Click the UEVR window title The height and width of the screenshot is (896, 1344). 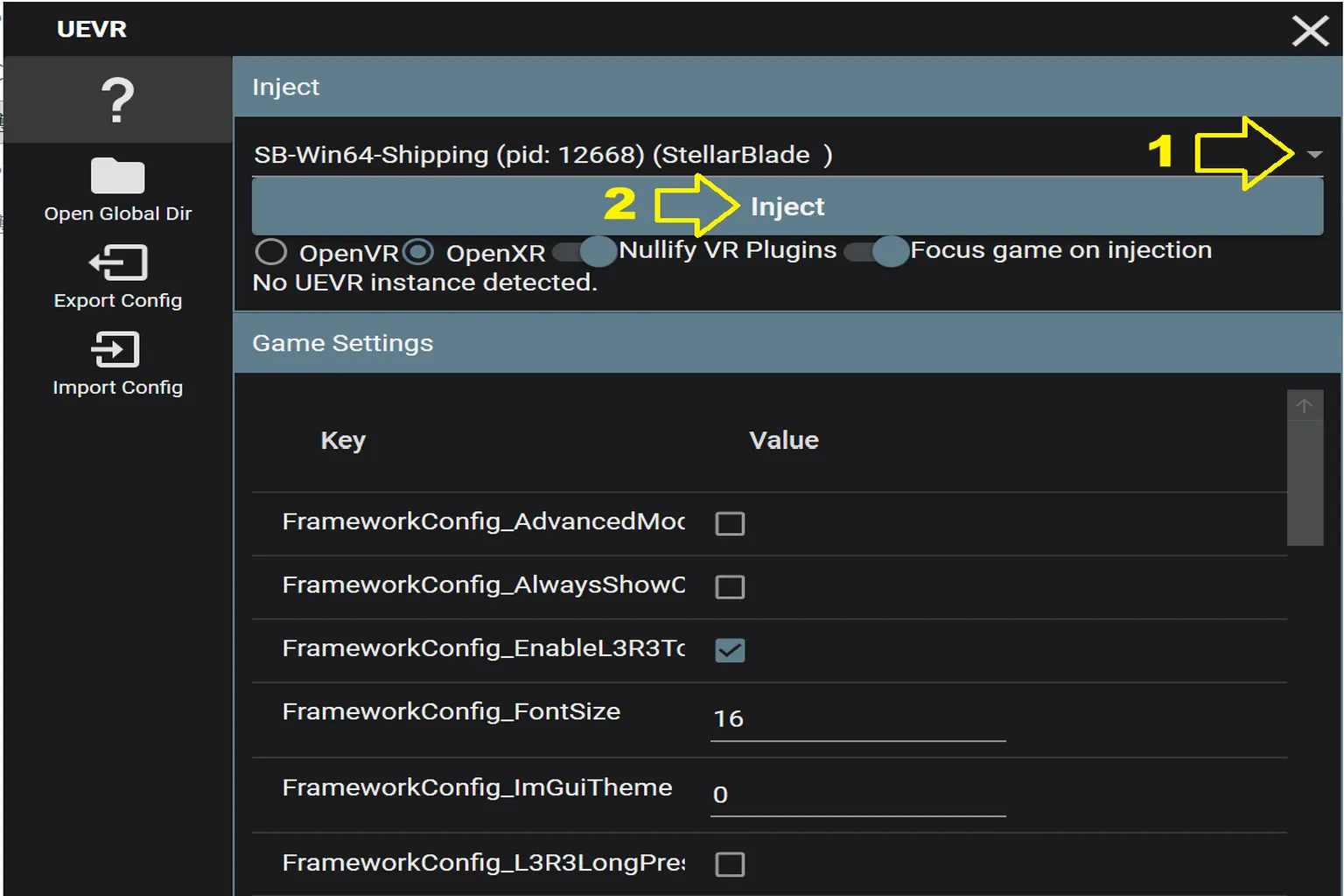[92, 30]
